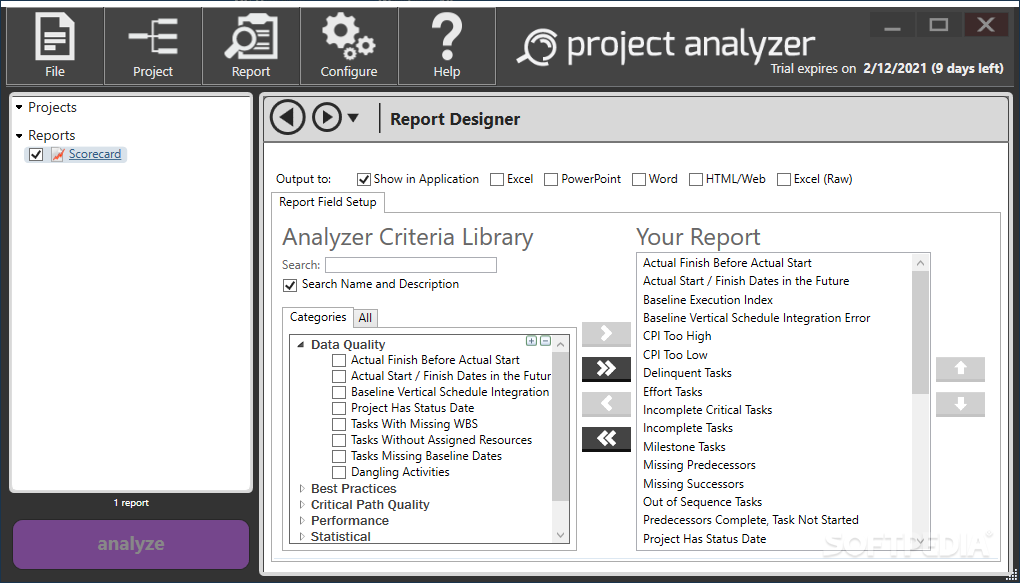Check Tasks Missing Baseline Dates checkbox
This screenshot has width=1020, height=583.
coord(339,456)
